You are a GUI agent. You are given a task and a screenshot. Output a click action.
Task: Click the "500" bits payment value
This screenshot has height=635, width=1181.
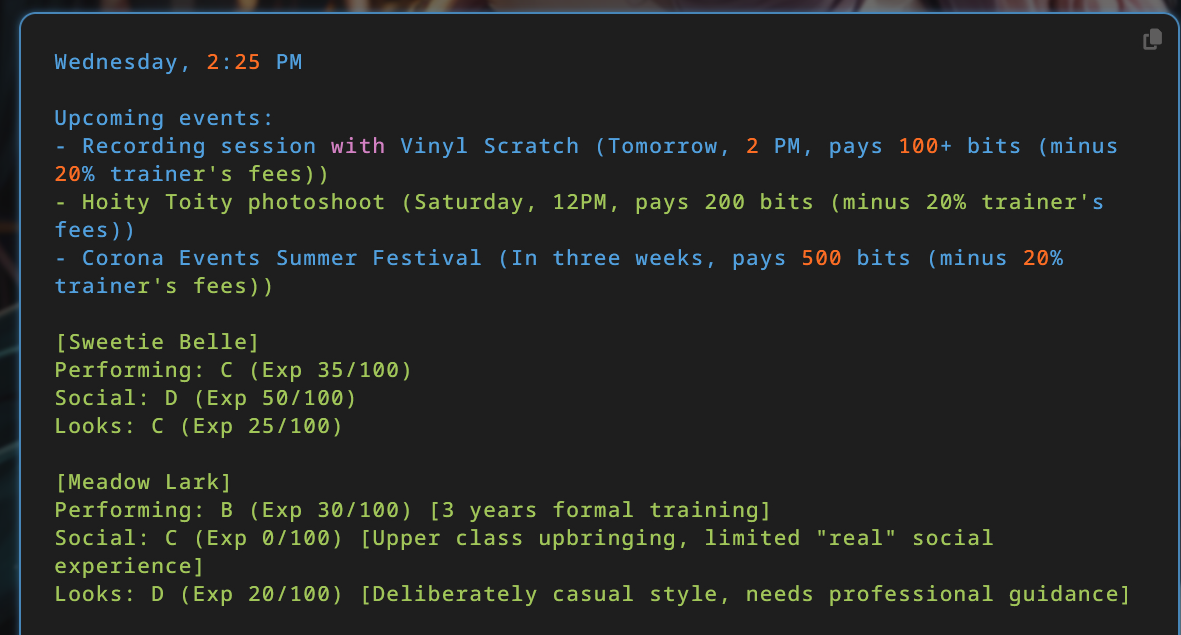pyautogui.click(x=821, y=258)
